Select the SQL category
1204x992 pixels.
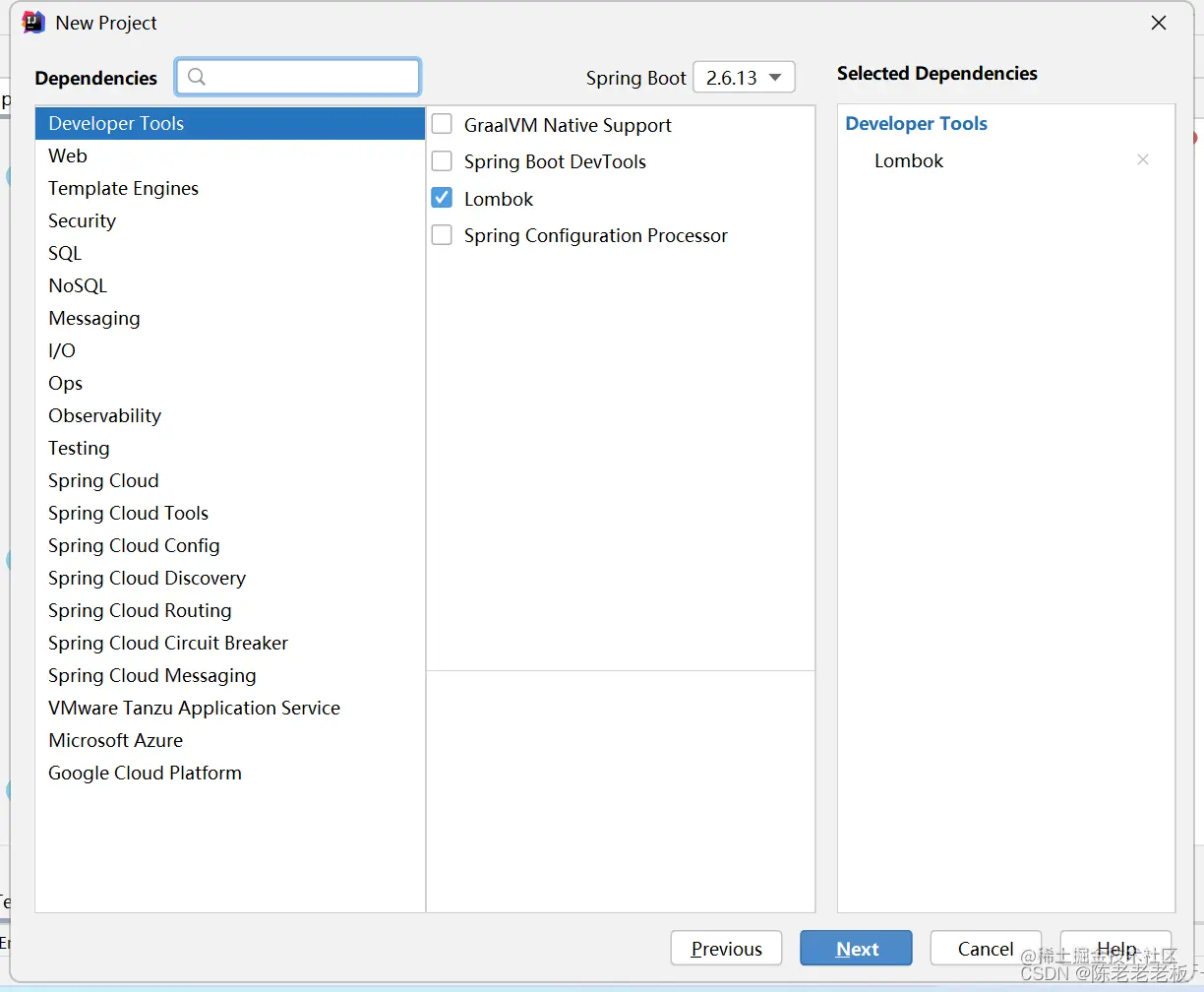point(230,253)
